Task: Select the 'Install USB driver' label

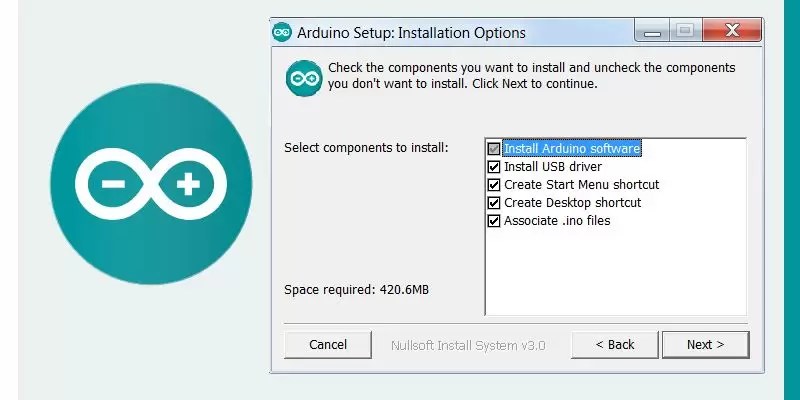Action: pos(553,167)
